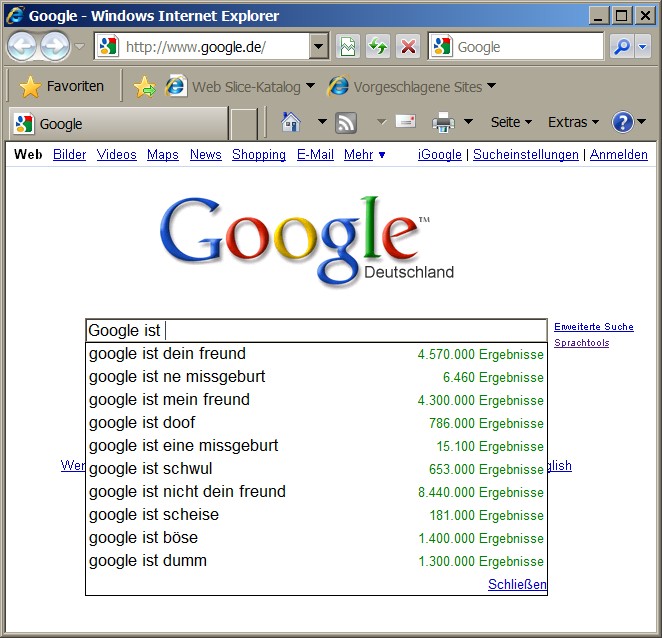Viewport: 662px width, 638px height.
Task: Expand the Home button dropdown arrow
Action: [x=322, y=122]
